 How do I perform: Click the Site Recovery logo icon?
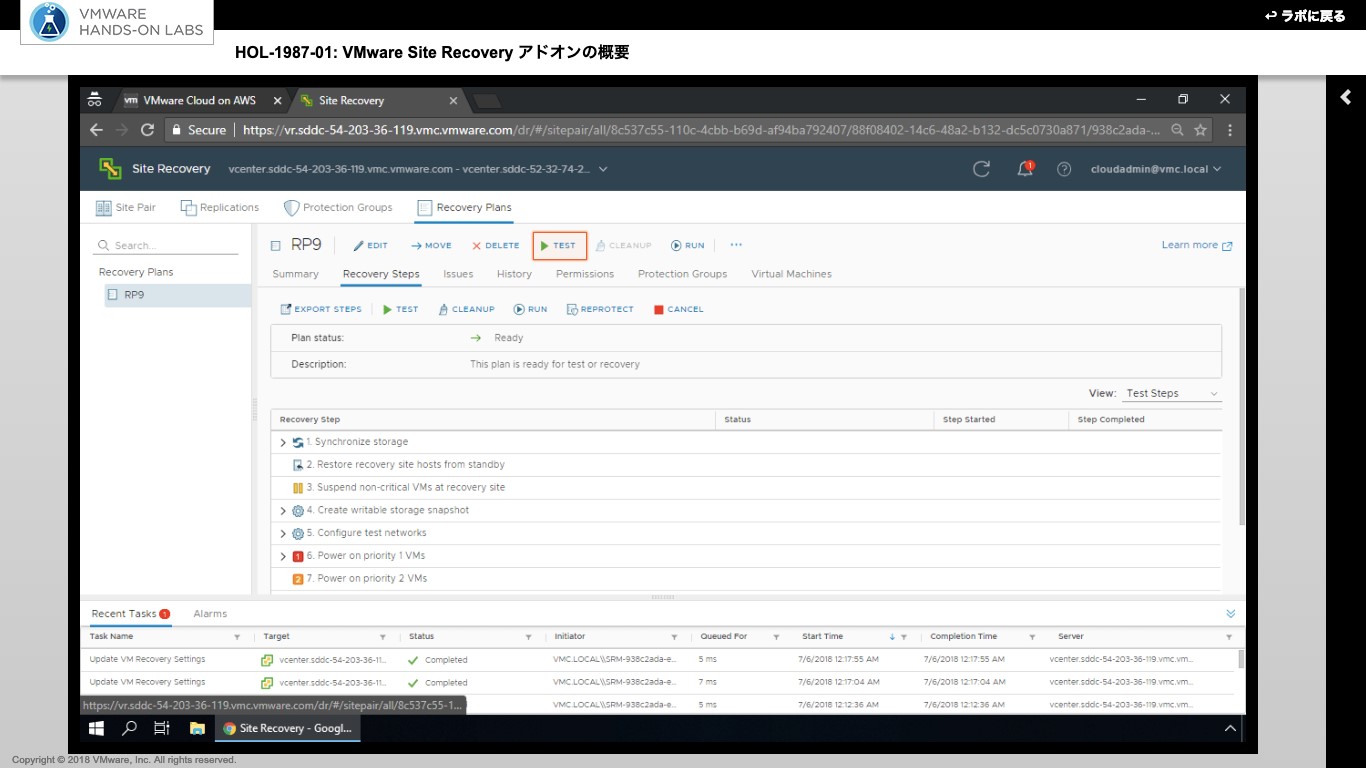(110, 169)
